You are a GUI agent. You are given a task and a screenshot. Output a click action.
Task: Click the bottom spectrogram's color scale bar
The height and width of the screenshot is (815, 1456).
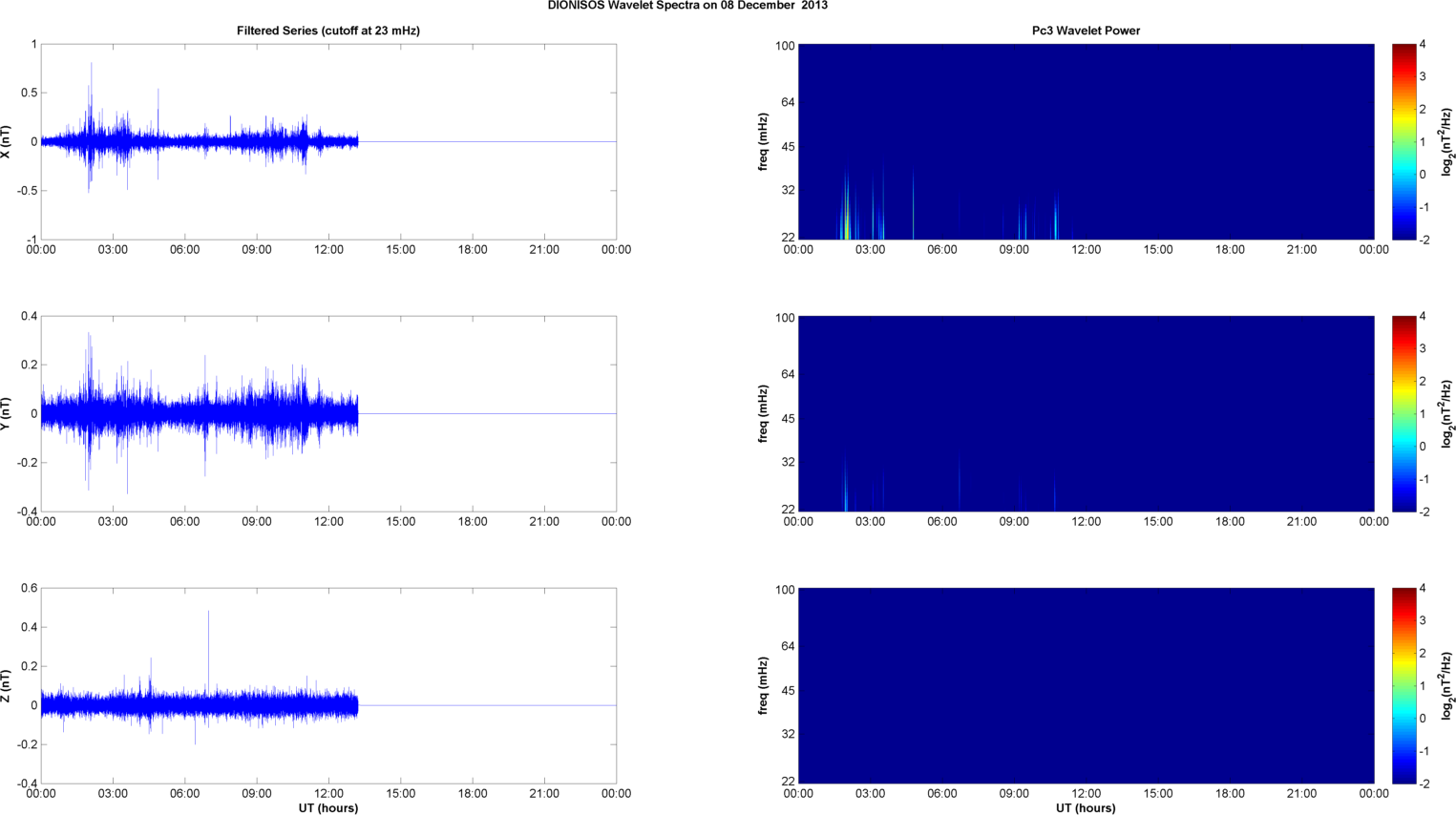[1403, 686]
